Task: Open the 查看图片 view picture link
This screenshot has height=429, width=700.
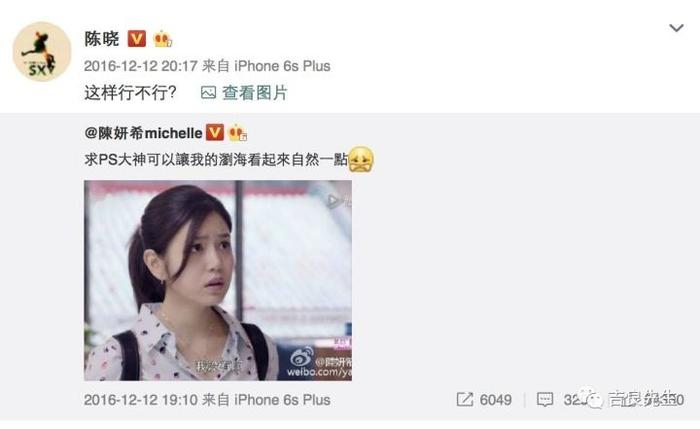Action: pyautogui.click(x=254, y=93)
